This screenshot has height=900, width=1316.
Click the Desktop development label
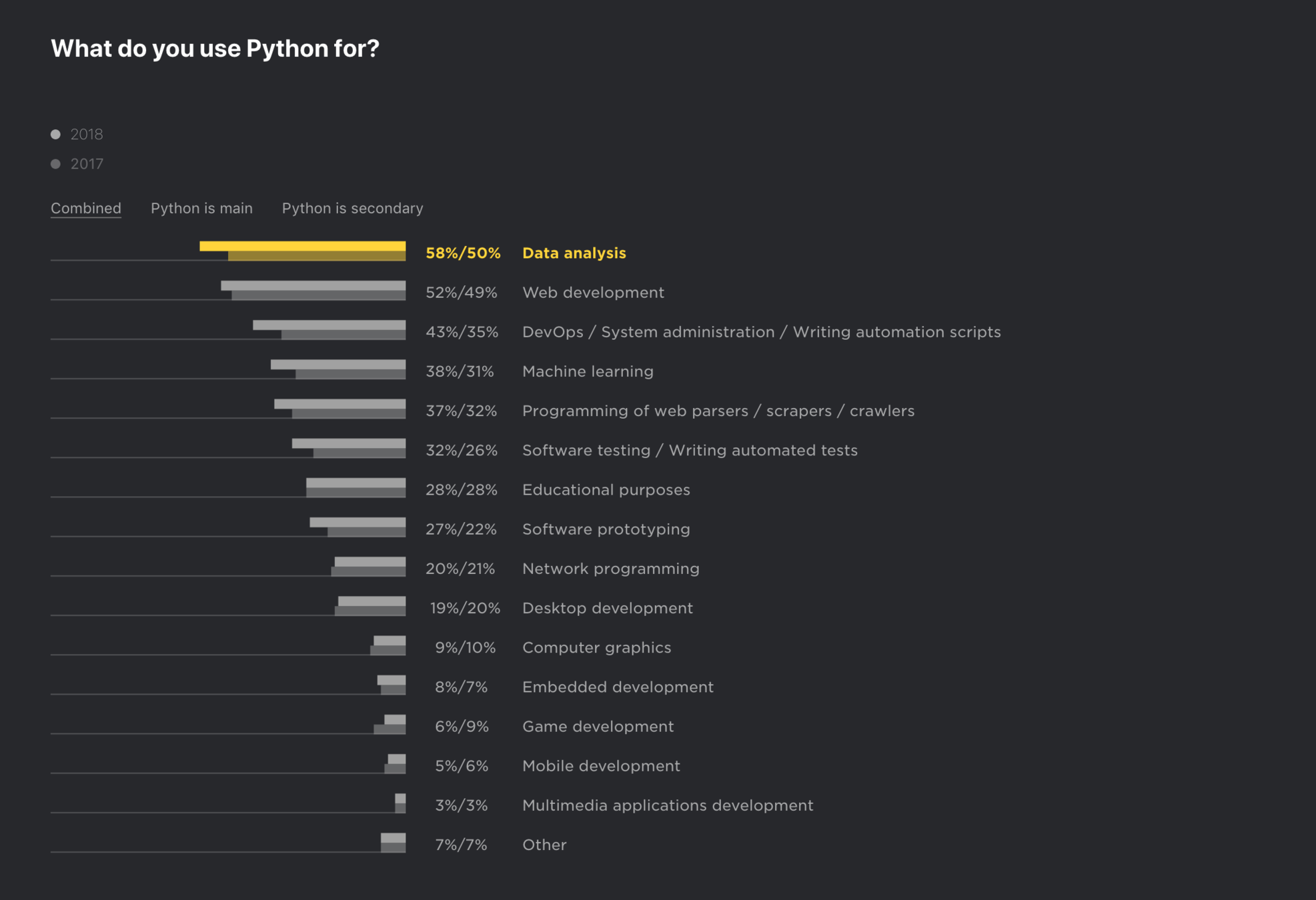pyautogui.click(x=607, y=608)
